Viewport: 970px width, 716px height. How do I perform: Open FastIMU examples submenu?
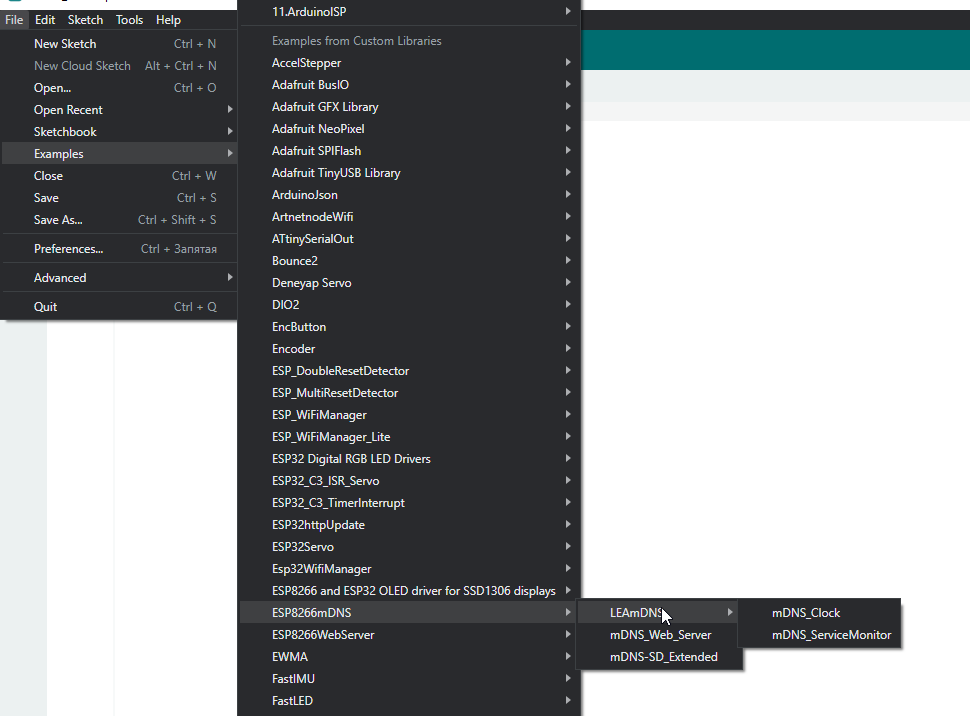(409, 679)
